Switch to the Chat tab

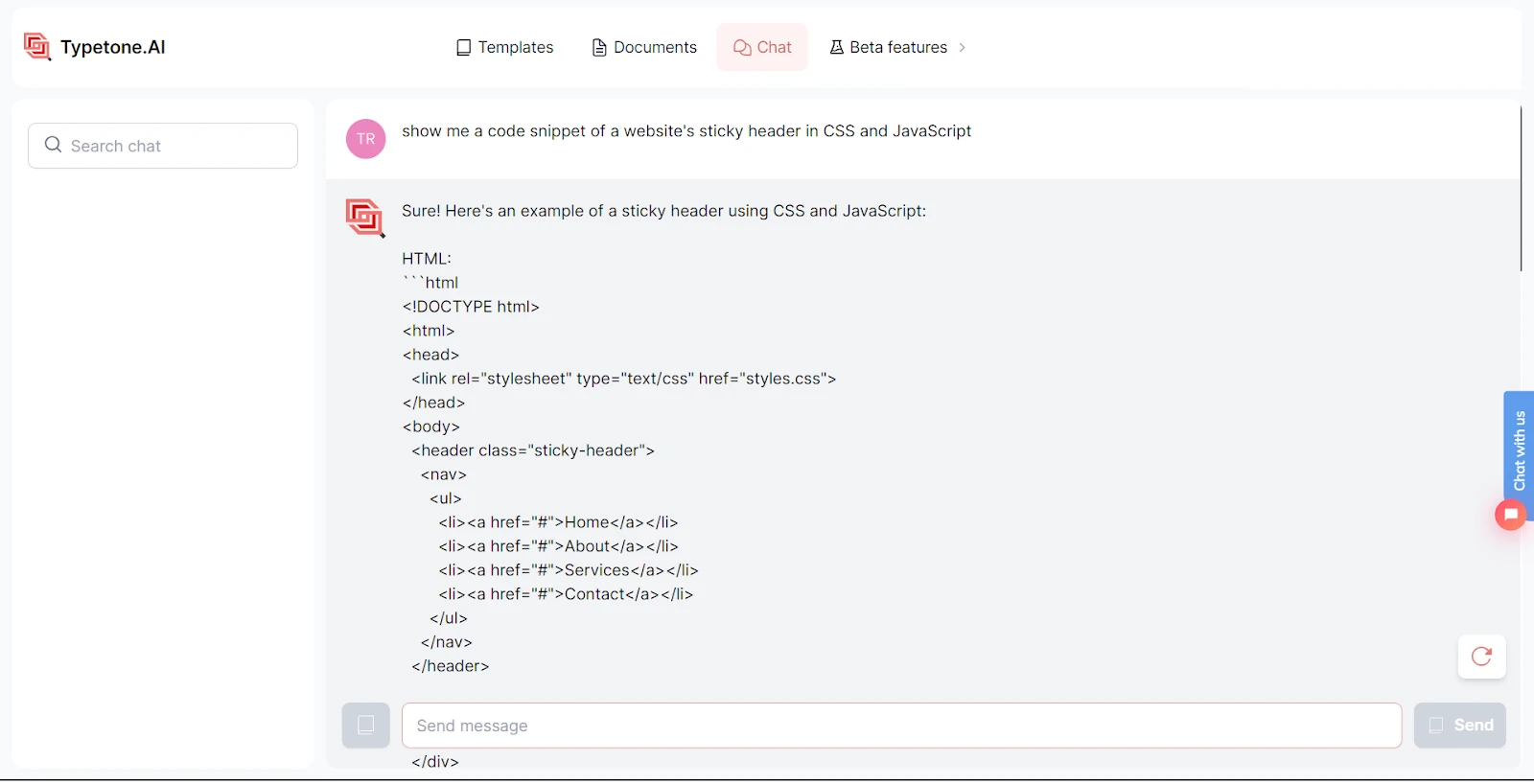click(x=762, y=47)
